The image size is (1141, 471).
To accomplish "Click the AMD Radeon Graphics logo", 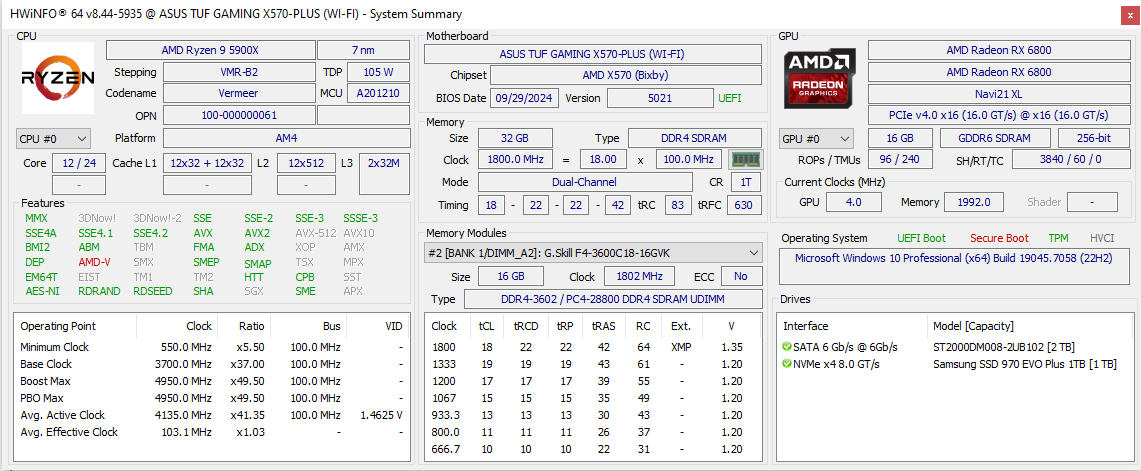I will tap(819, 78).
